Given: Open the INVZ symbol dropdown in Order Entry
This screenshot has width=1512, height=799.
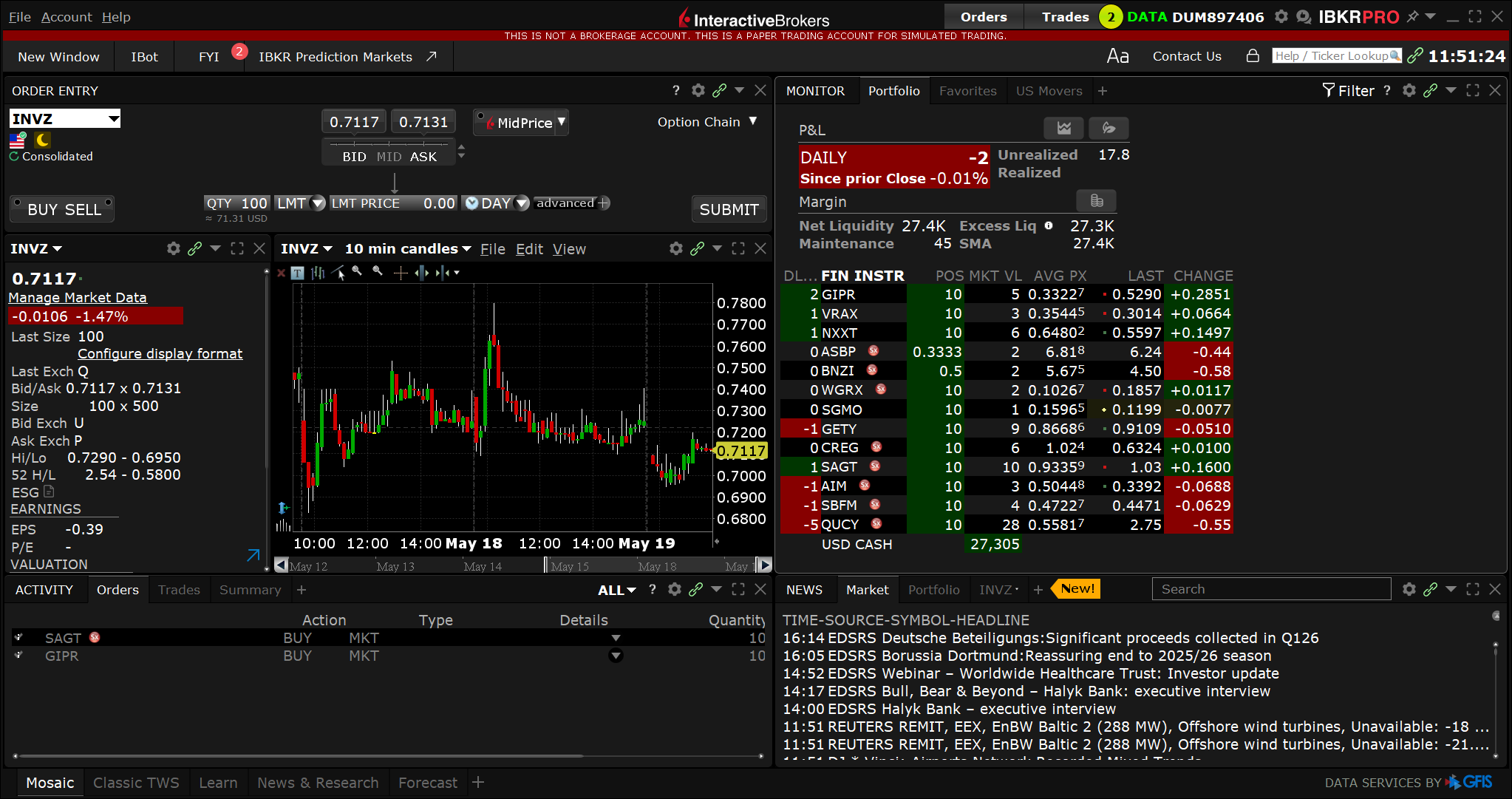Looking at the screenshot, I should [x=114, y=118].
